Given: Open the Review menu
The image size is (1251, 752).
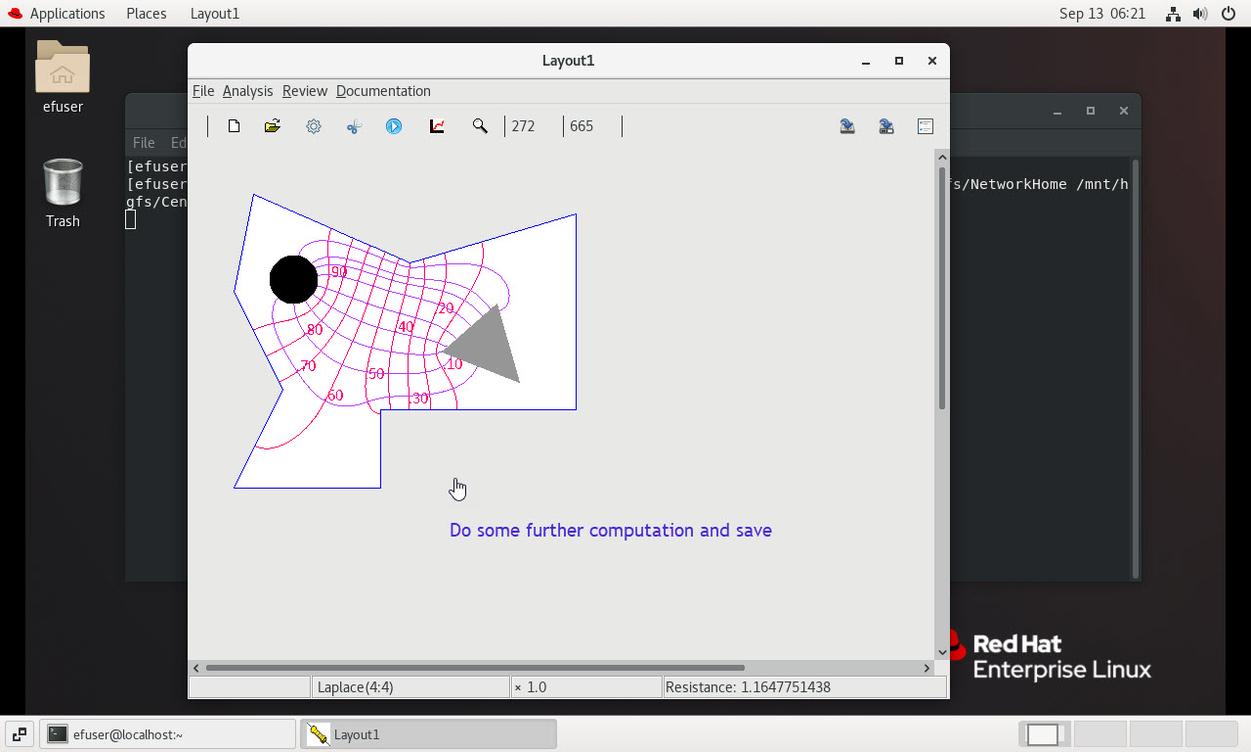Looking at the screenshot, I should (x=304, y=91).
